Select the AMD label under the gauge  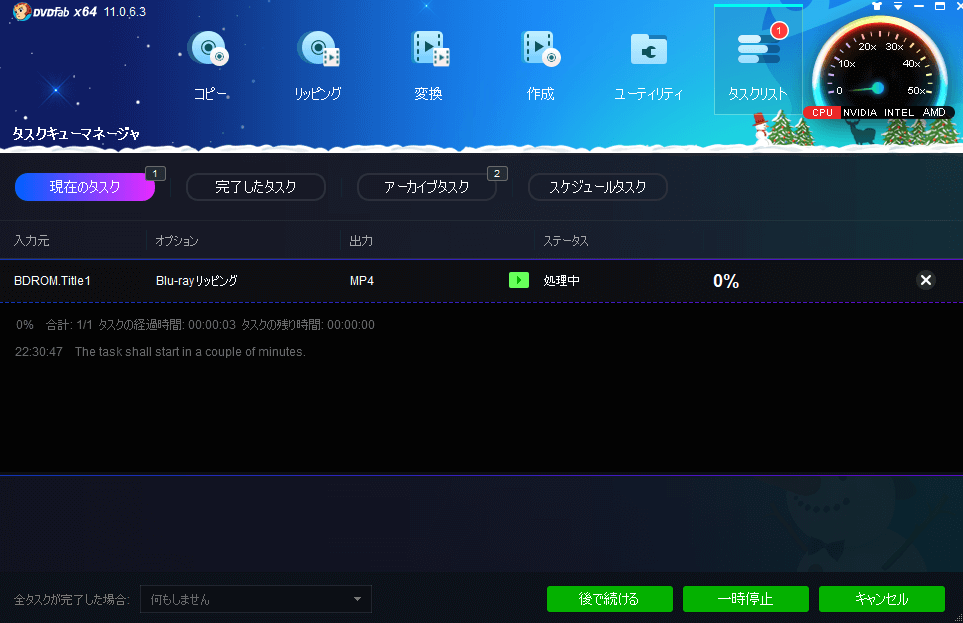click(934, 112)
